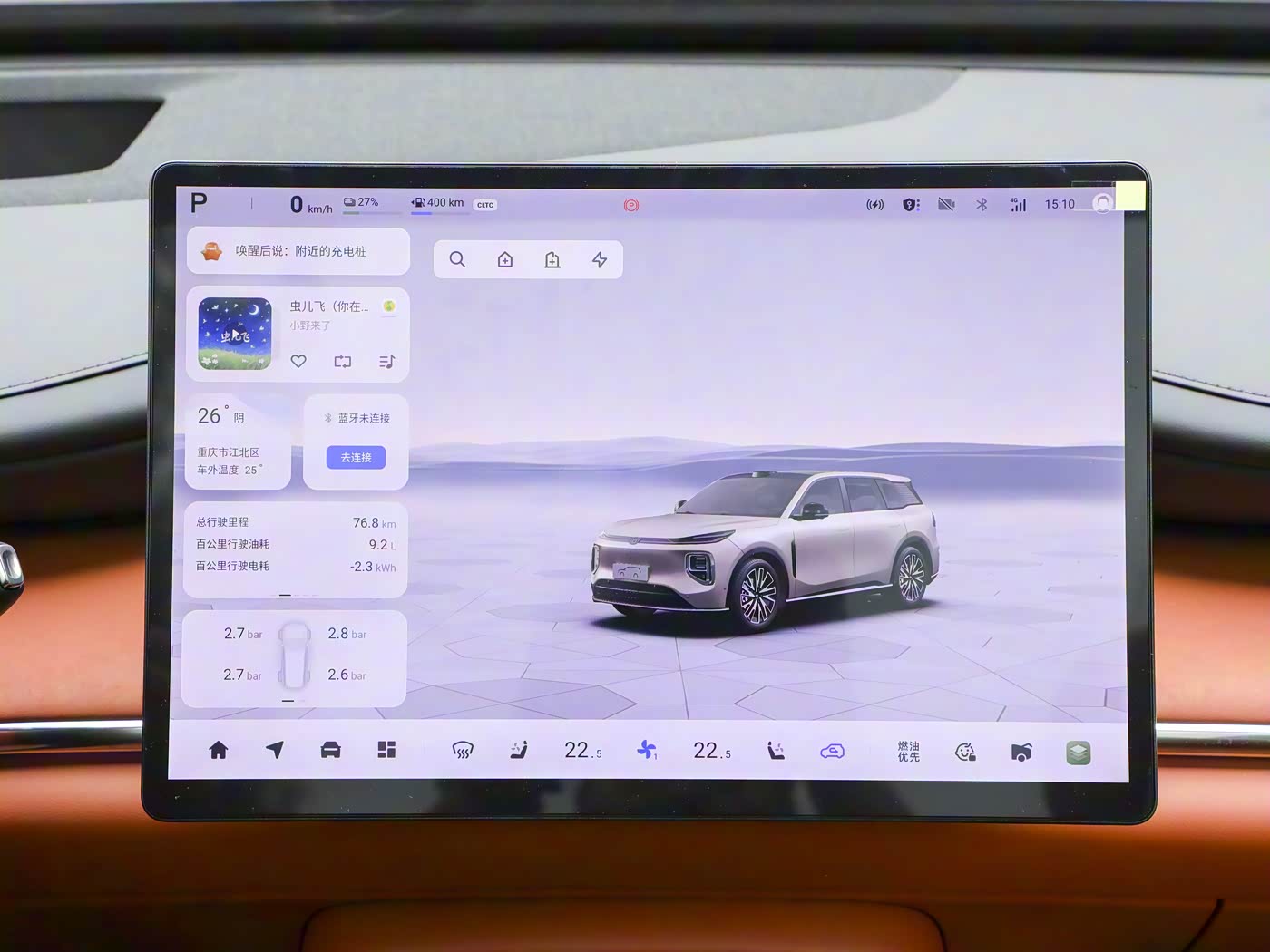Screen dimensions: 1270x952
Task: Open navigation with the arrow icon
Action: (275, 750)
